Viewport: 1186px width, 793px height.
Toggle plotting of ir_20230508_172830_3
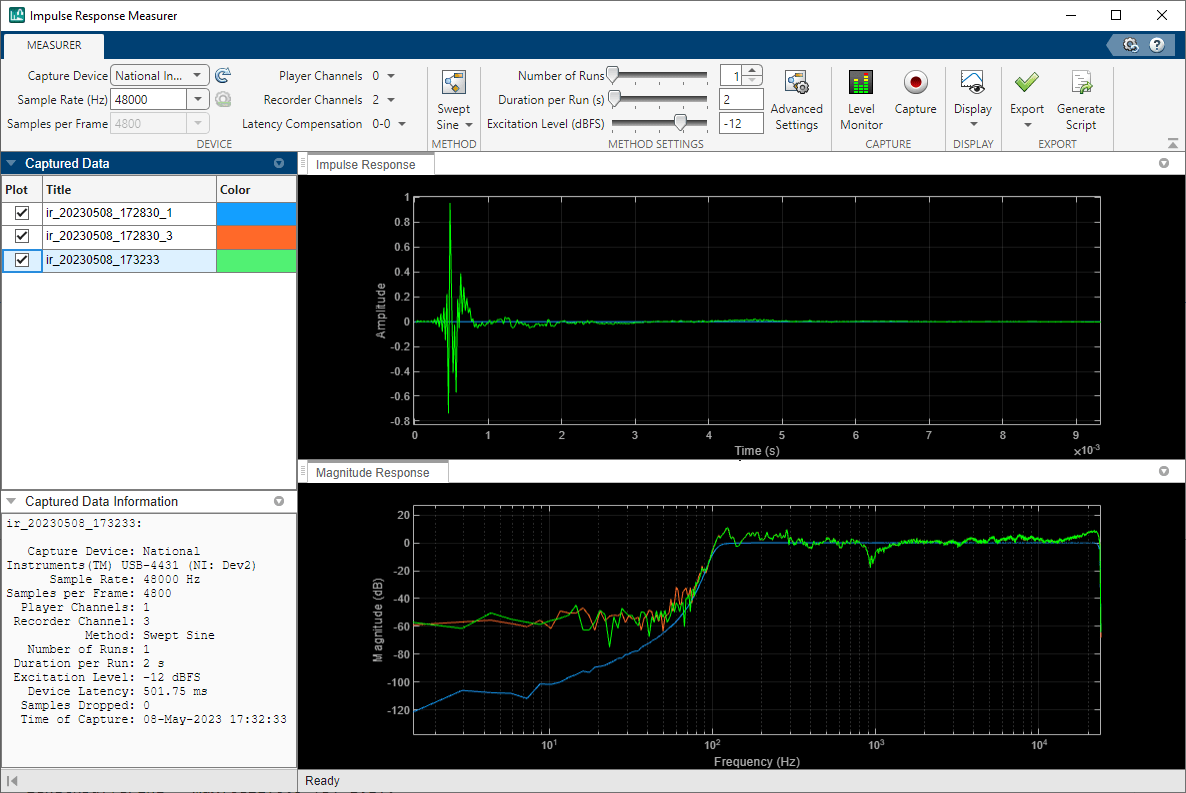click(x=22, y=236)
